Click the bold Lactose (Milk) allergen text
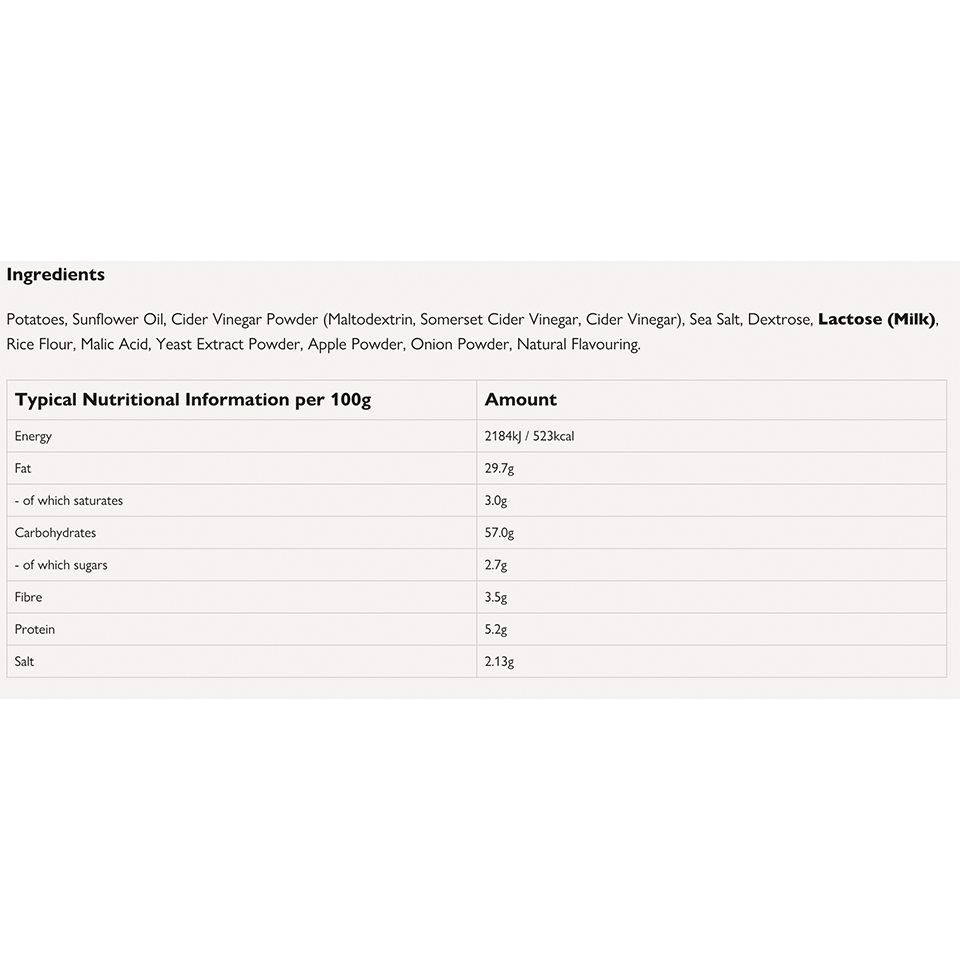The width and height of the screenshot is (960, 960). pyautogui.click(x=877, y=320)
